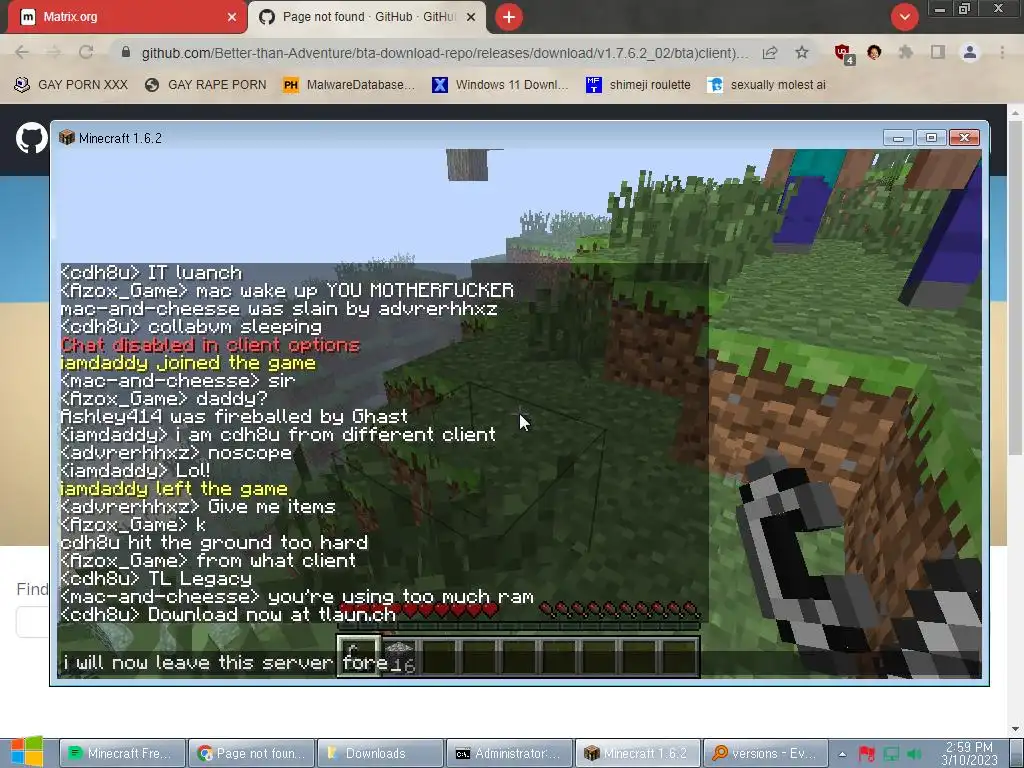This screenshot has height=768, width=1024.
Task: Click the Minecraft chat input line
Action: 519,662
